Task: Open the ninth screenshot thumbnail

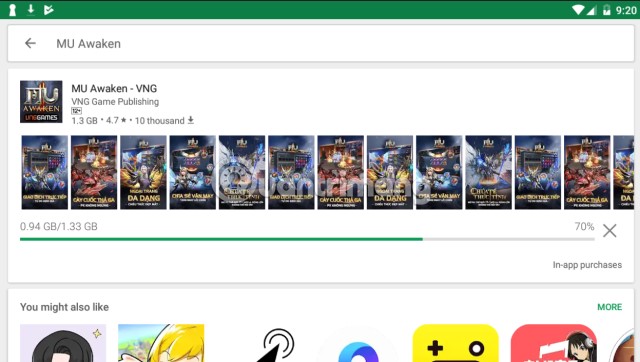Action: coord(439,172)
